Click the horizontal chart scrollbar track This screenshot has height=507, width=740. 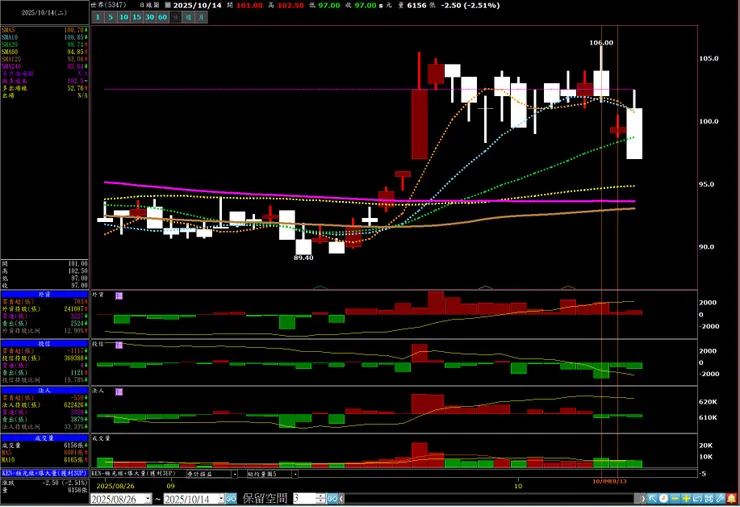click(491, 499)
